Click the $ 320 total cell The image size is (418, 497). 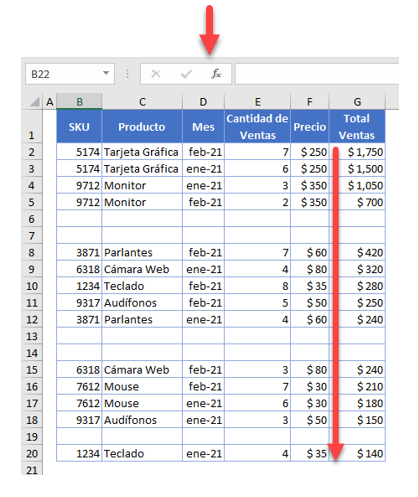(357, 269)
